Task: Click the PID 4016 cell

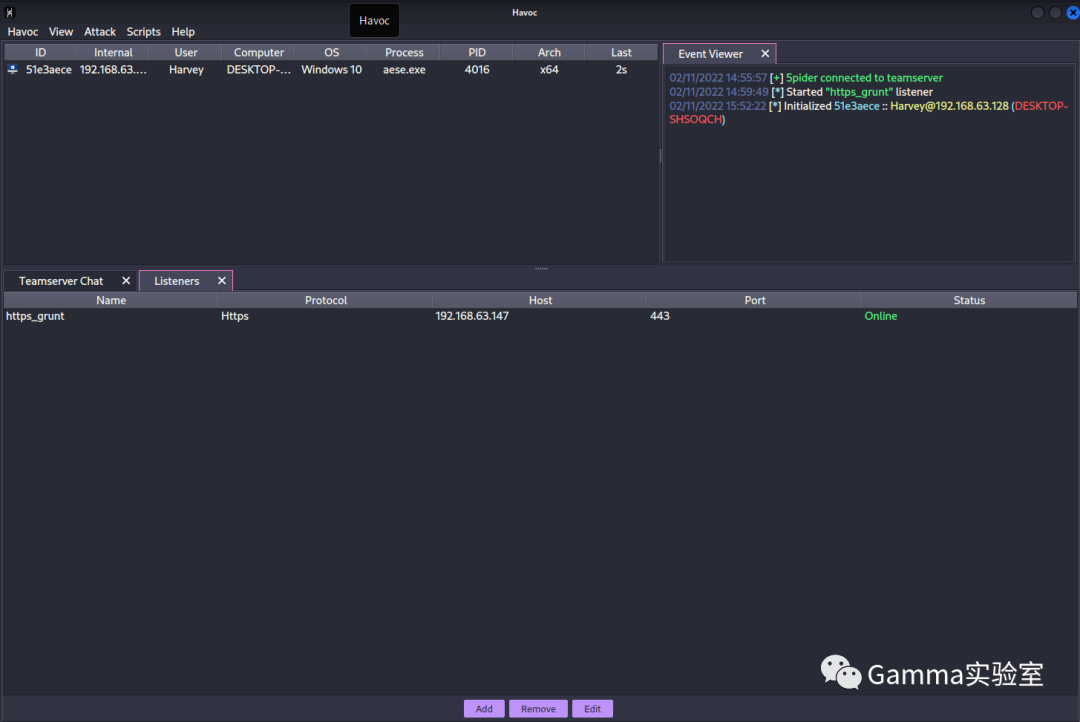Action: [x=477, y=70]
